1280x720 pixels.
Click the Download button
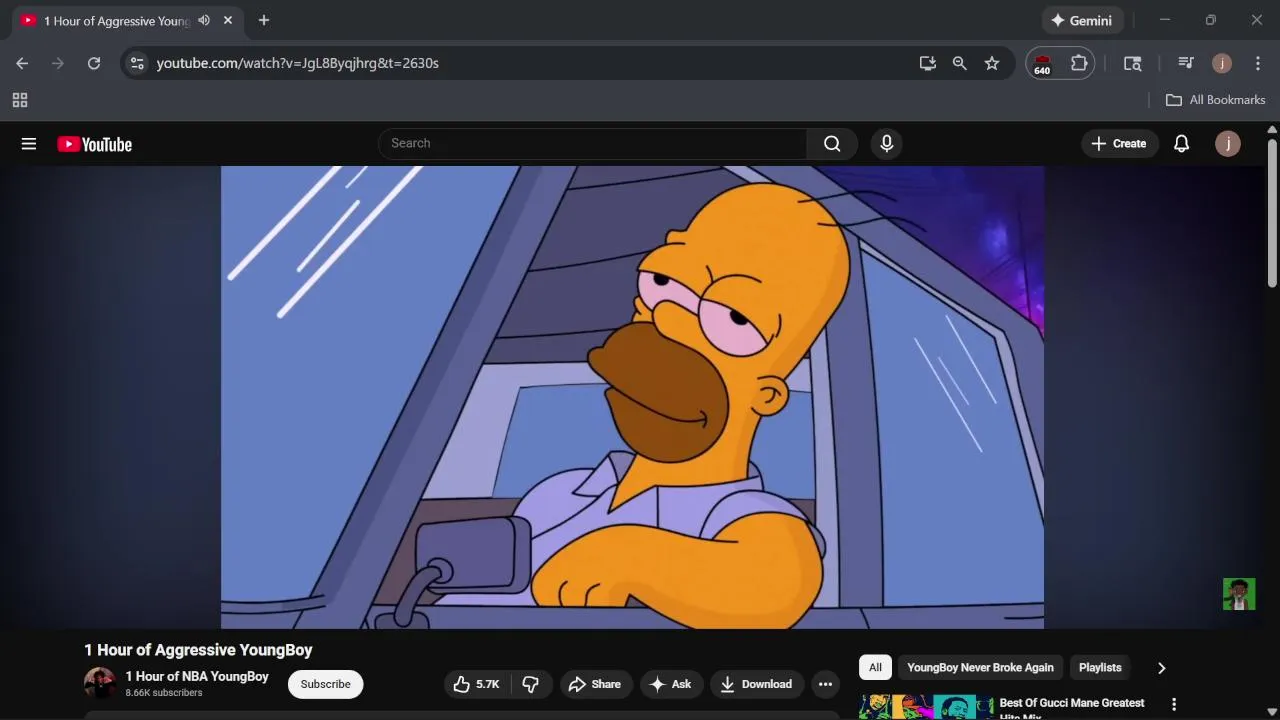coord(756,684)
